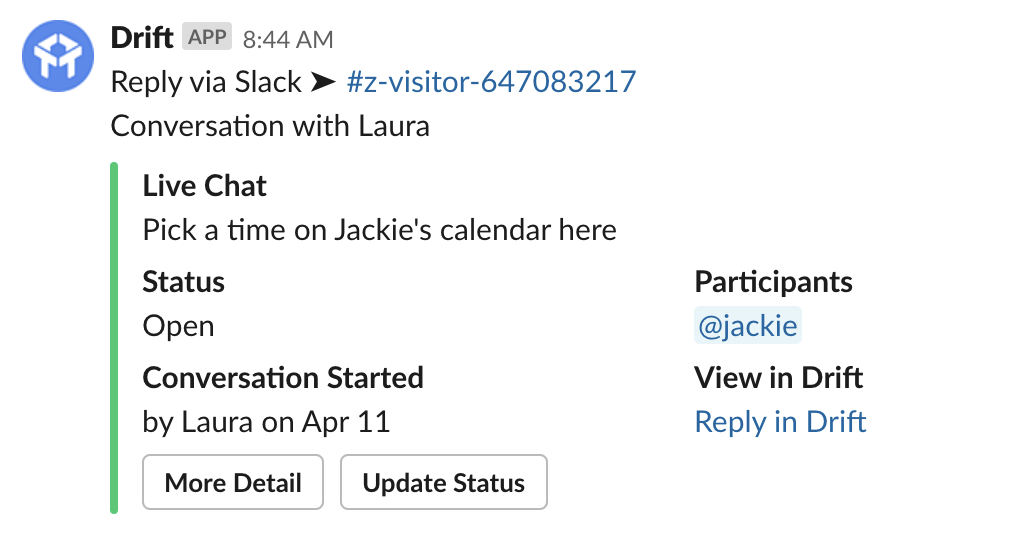
Task: Click the APP badge next to Drift
Action: 207,38
